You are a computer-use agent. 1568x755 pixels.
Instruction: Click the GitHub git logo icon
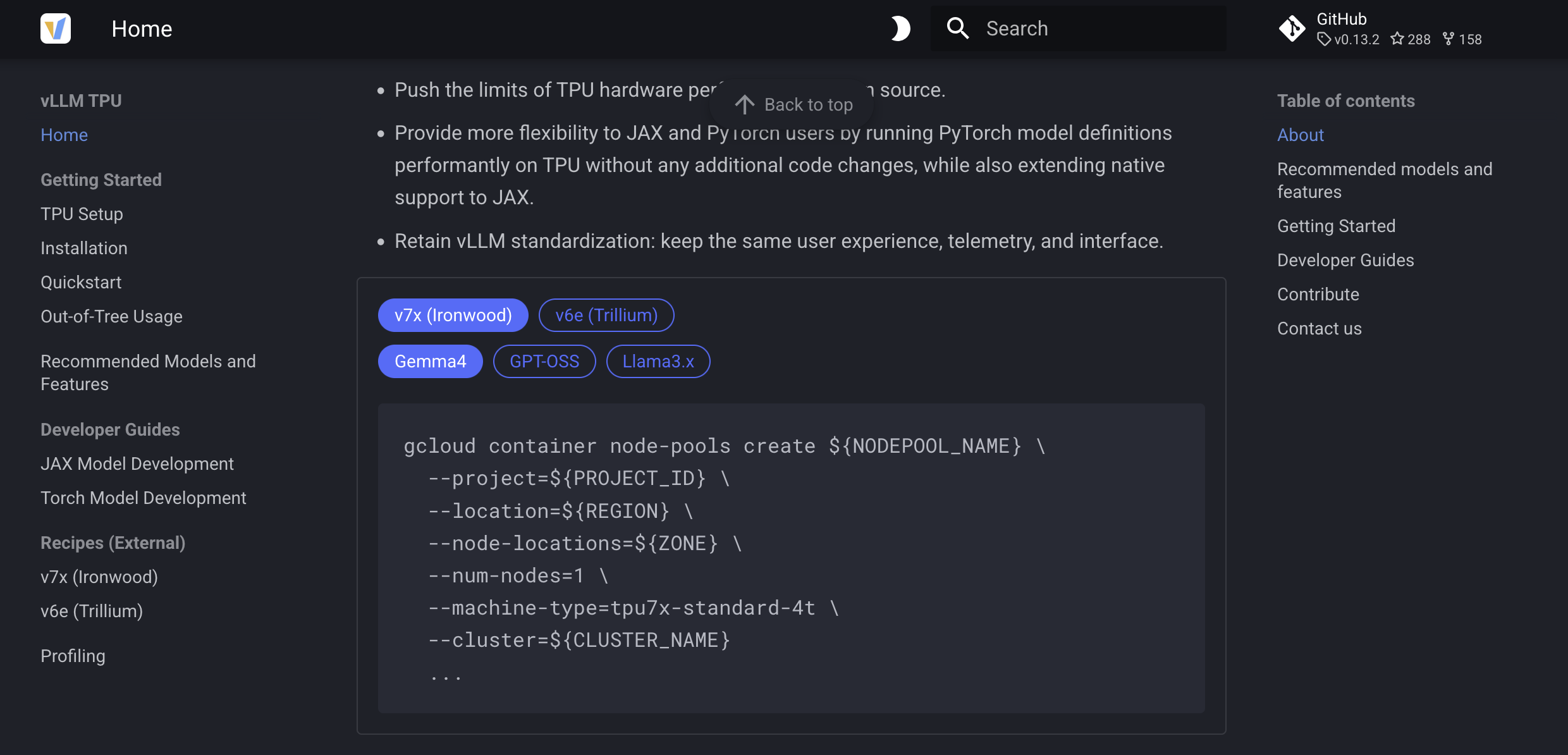tap(1291, 28)
